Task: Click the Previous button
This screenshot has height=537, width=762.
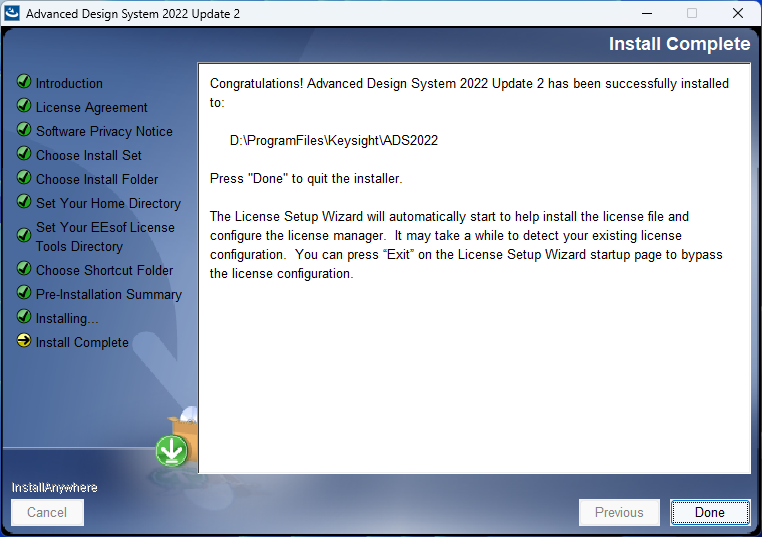Action: (x=619, y=512)
